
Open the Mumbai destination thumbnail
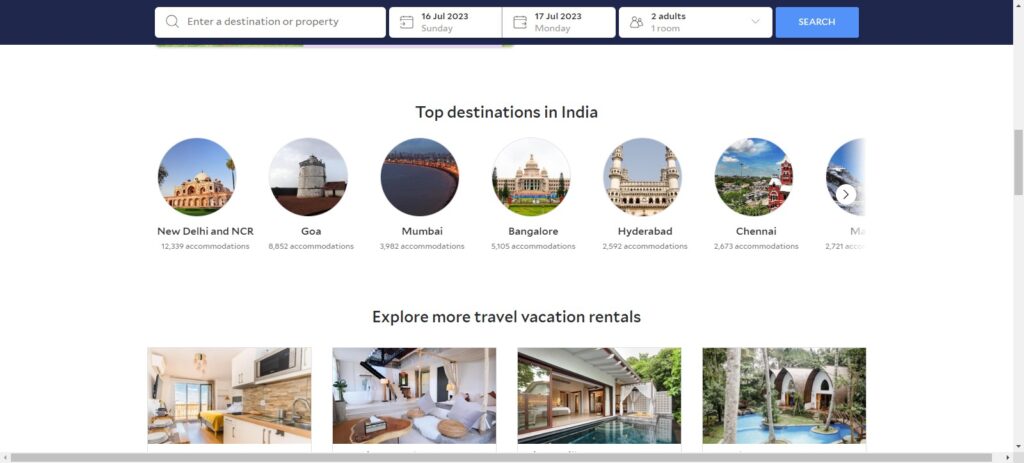click(419, 177)
